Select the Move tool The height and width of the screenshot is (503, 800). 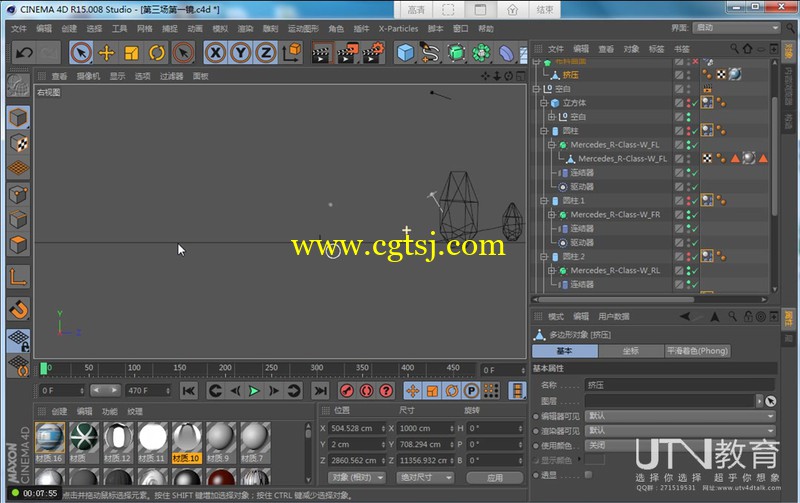pyautogui.click(x=106, y=52)
